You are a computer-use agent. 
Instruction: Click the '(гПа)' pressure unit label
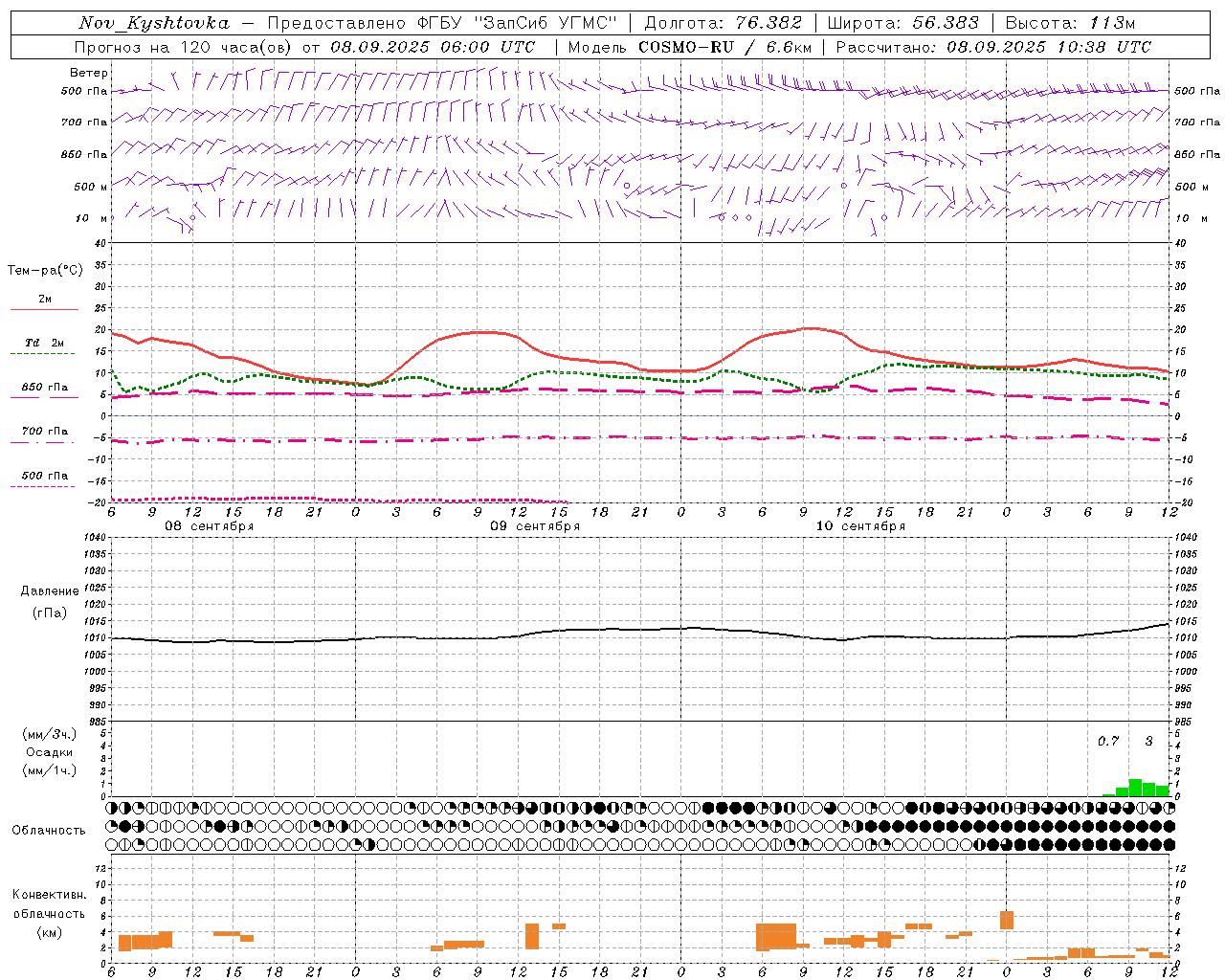coord(50,613)
